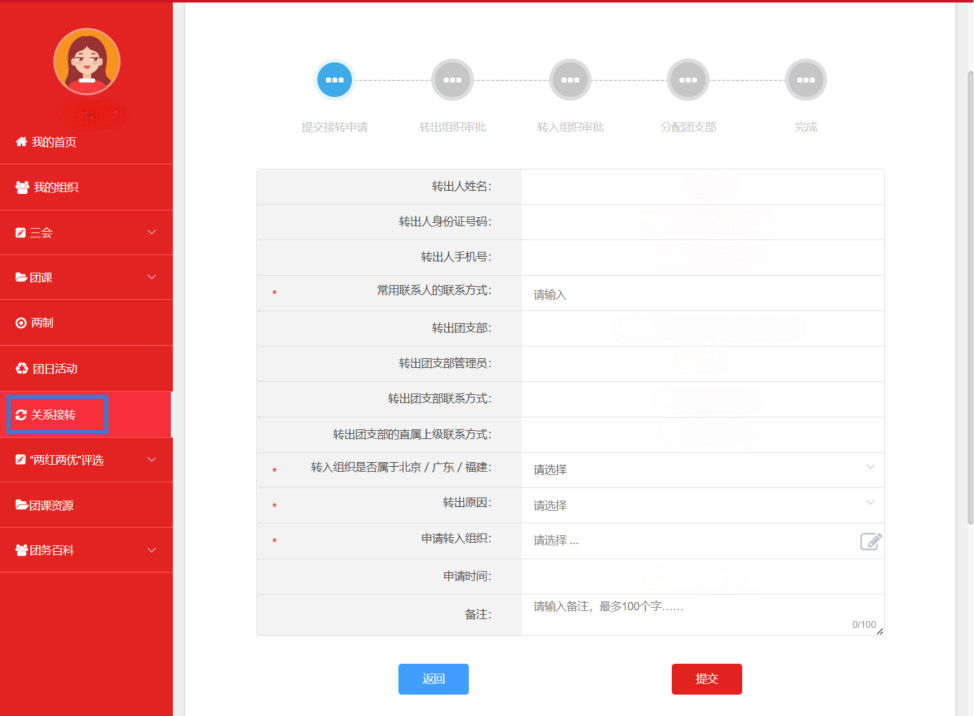The image size is (974, 716).
Task: Click the 常用联系人的联系方式 input field
Action: click(x=703, y=294)
